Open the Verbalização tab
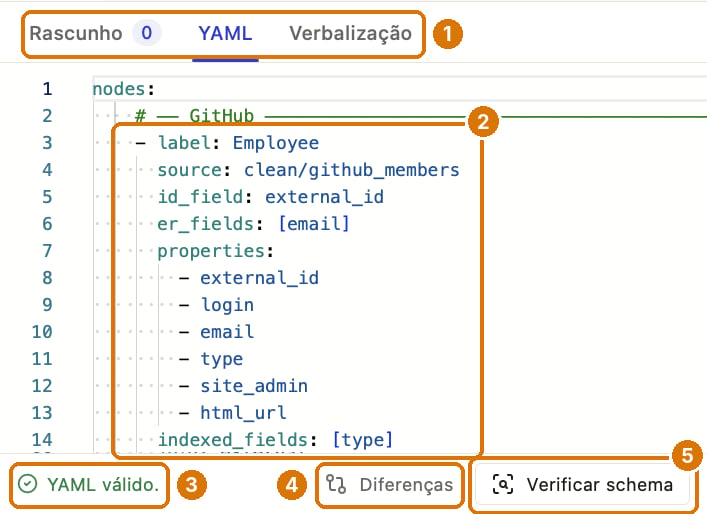 click(x=350, y=33)
